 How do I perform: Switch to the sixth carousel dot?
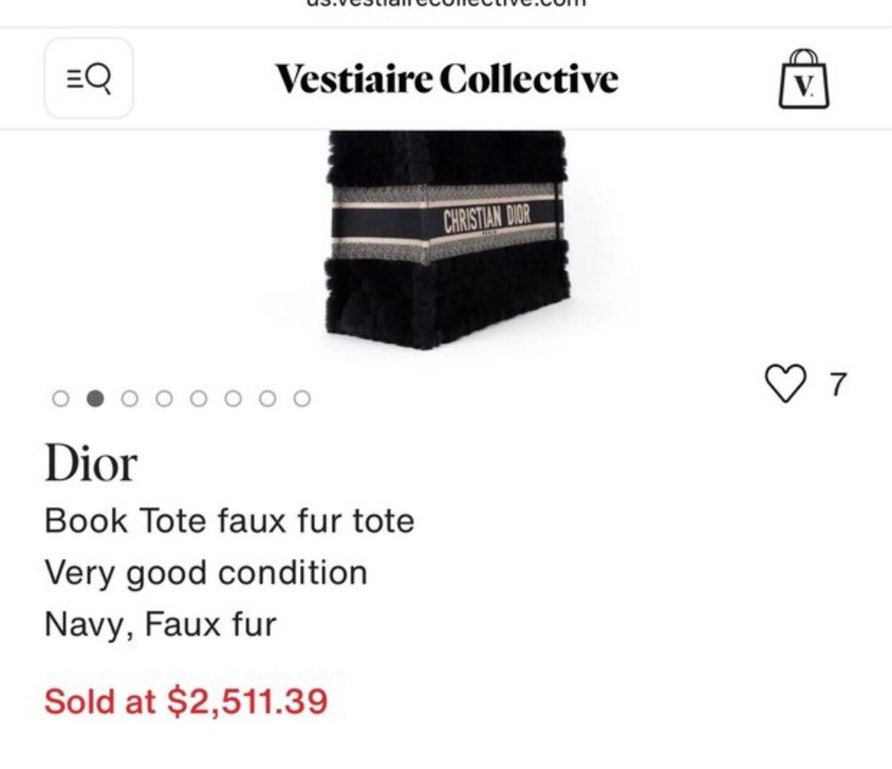click(x=233, y=399)
